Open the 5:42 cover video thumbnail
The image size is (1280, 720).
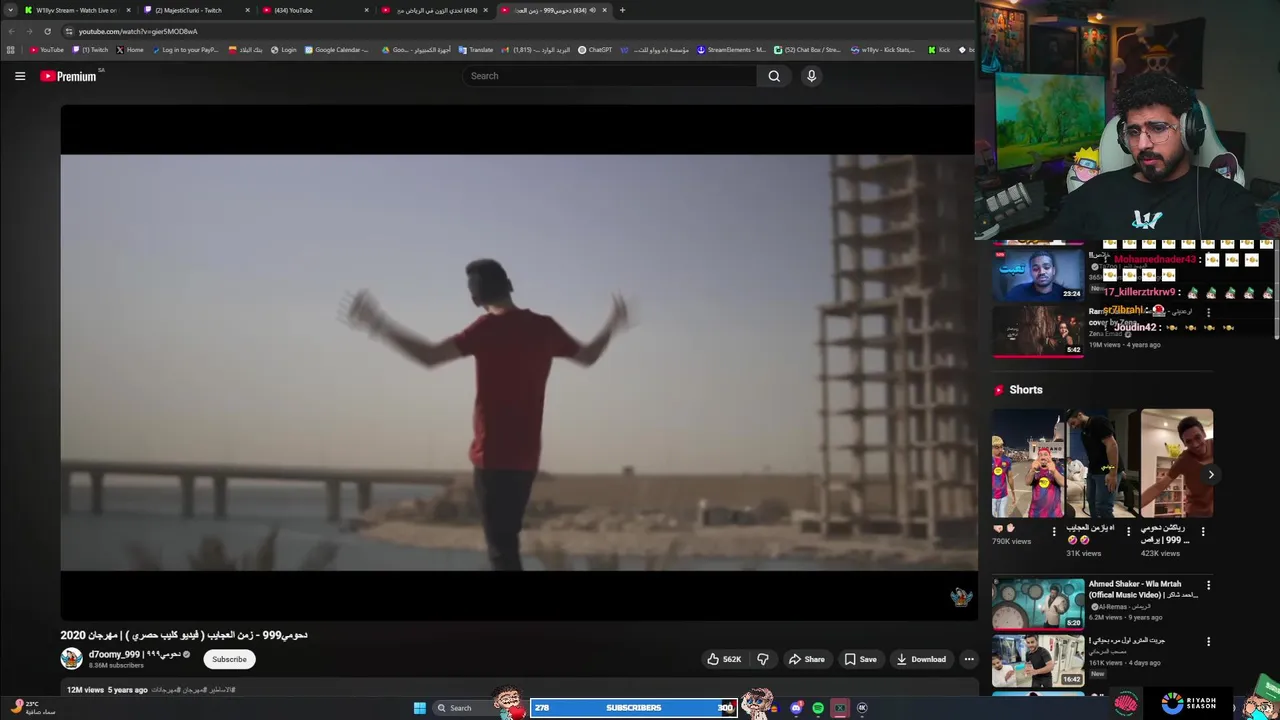[1037, 331]
